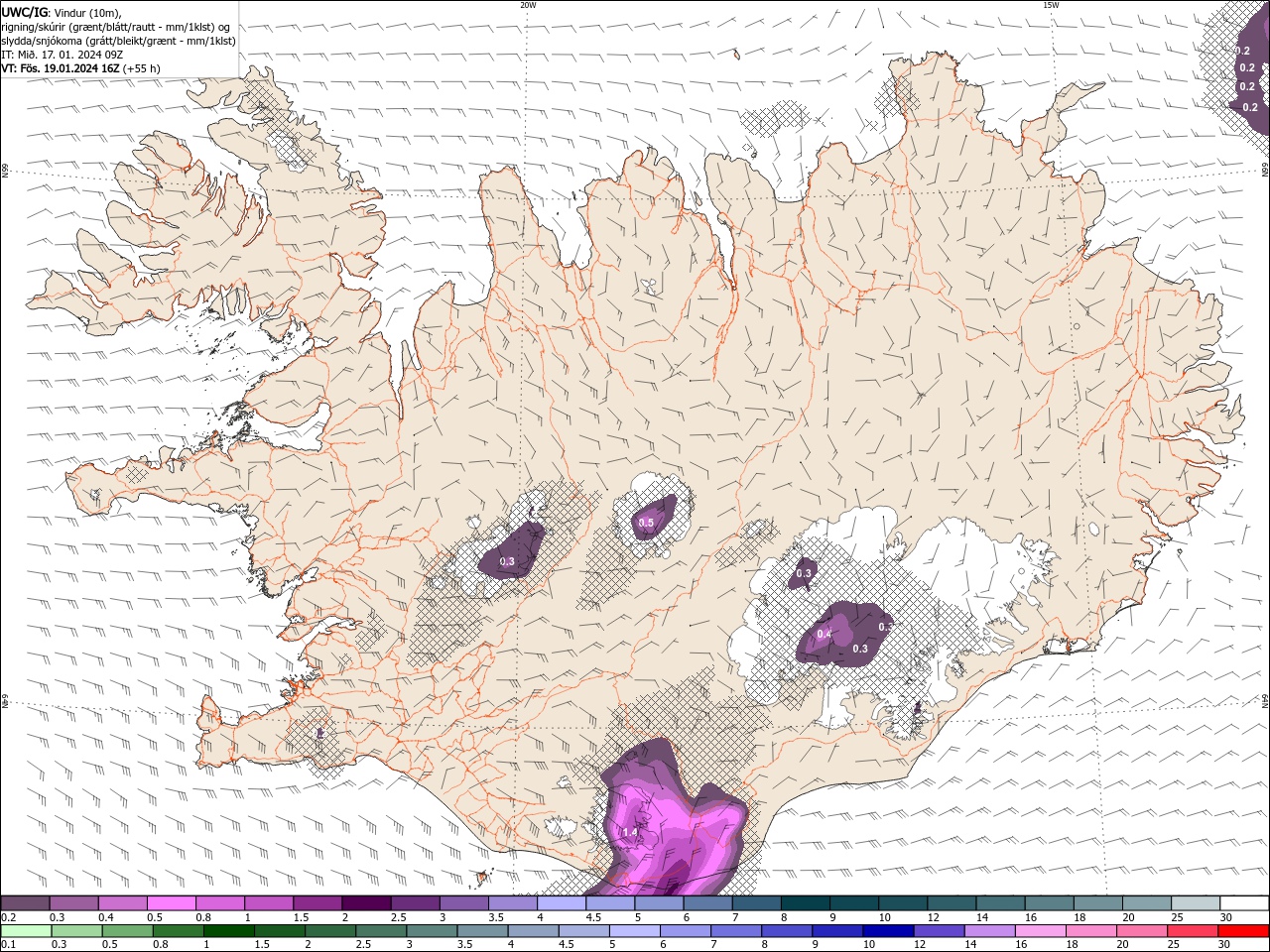Viewport: 1270px width, 952px height.
Task: Select the violet 12 rain-scale swatch
Action: (x=939, y=931)
